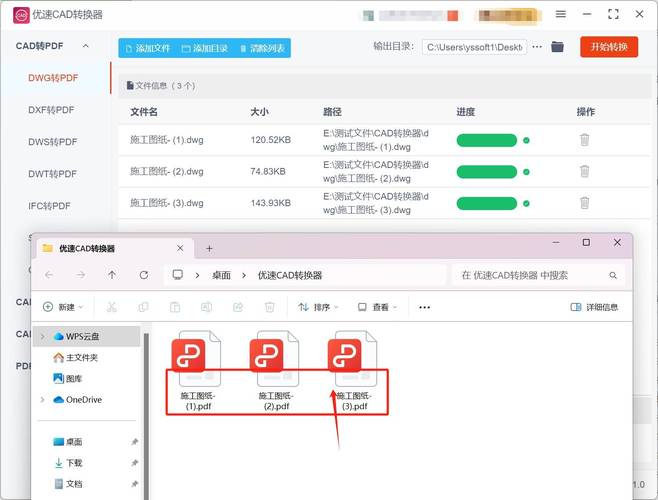658x500 pixels.
Task: Select DXF转PDF in sidebar
Action: click(51, 110)
